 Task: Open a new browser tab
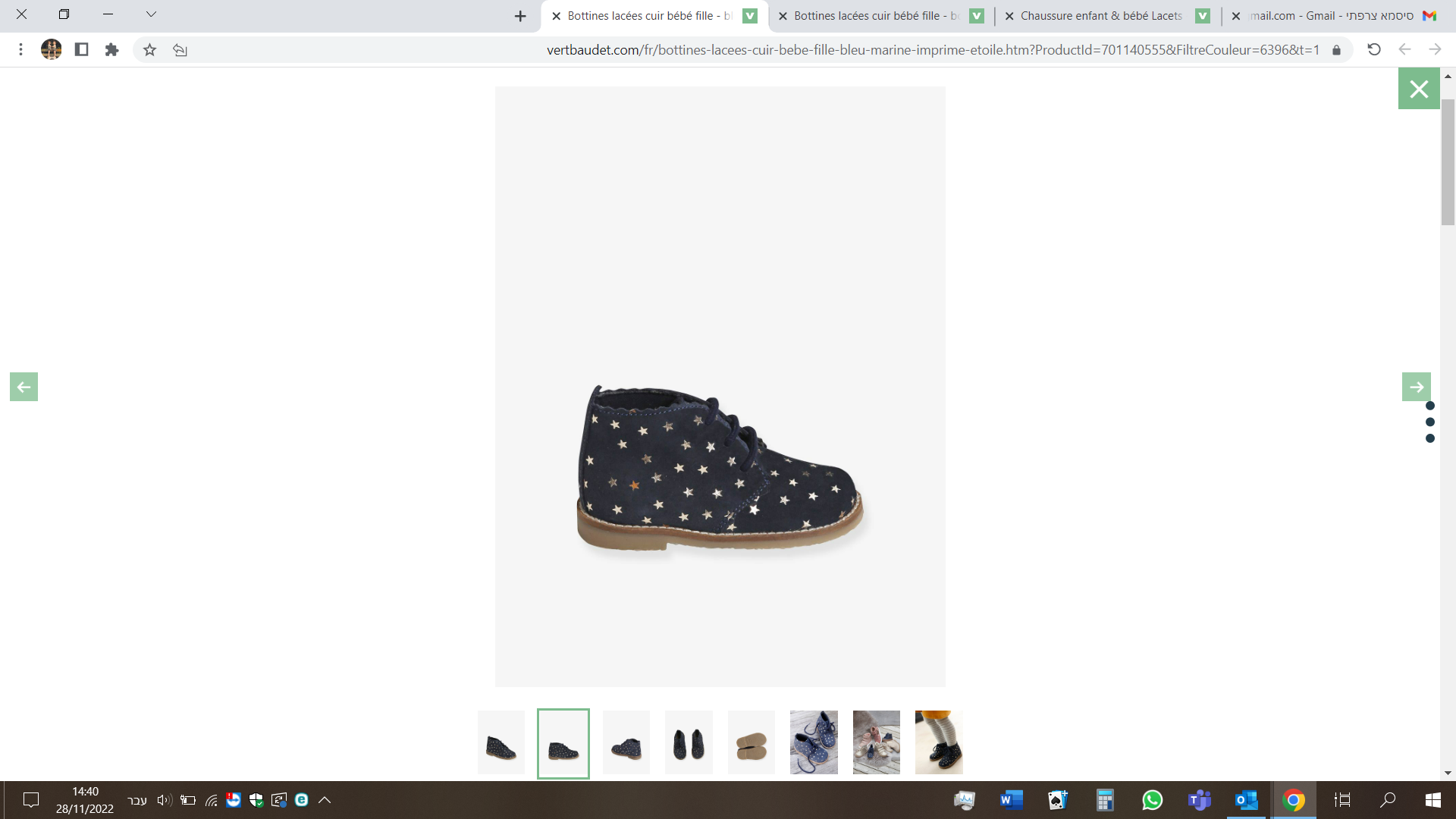pos(520,16)
